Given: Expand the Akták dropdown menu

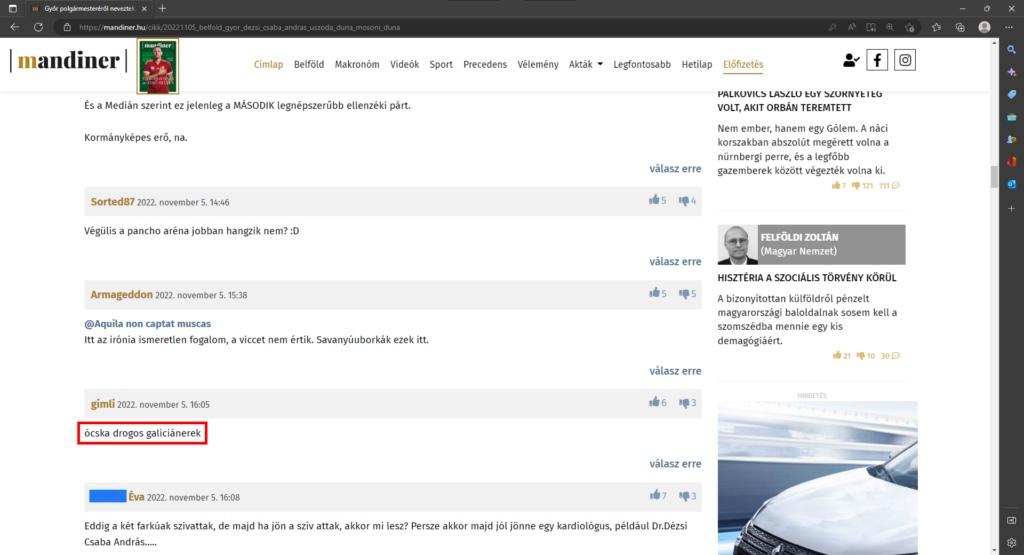Looking at the screenshot, I should (x=585, y=64).
